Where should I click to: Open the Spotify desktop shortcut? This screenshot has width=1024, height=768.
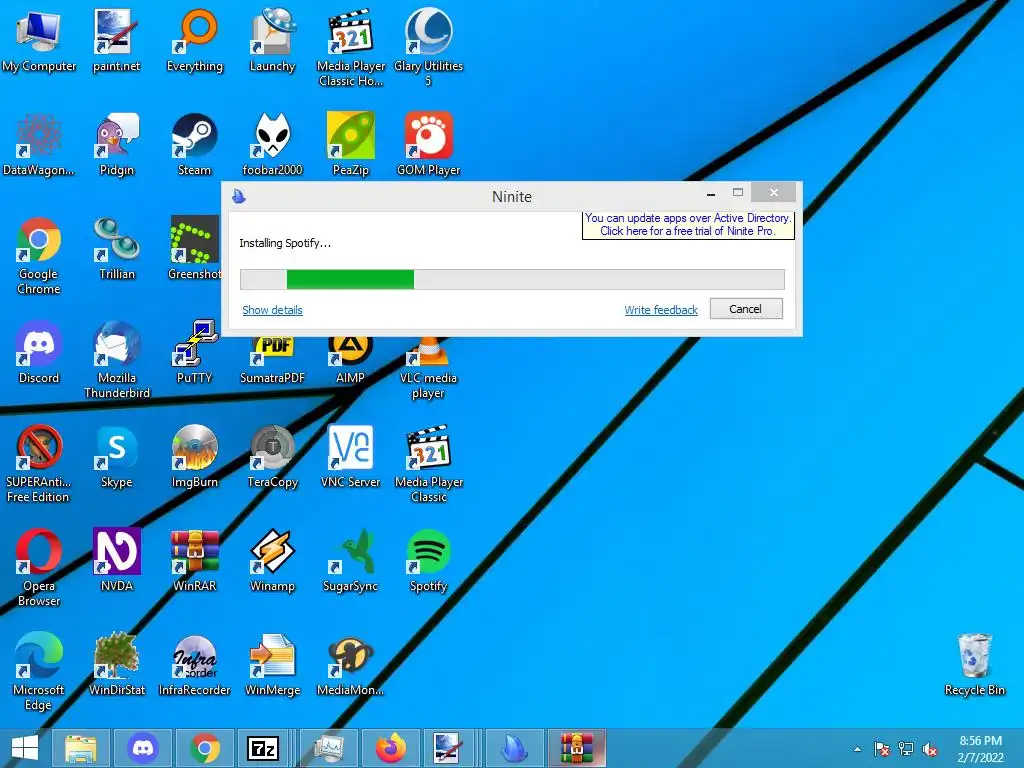coord(428,561)
